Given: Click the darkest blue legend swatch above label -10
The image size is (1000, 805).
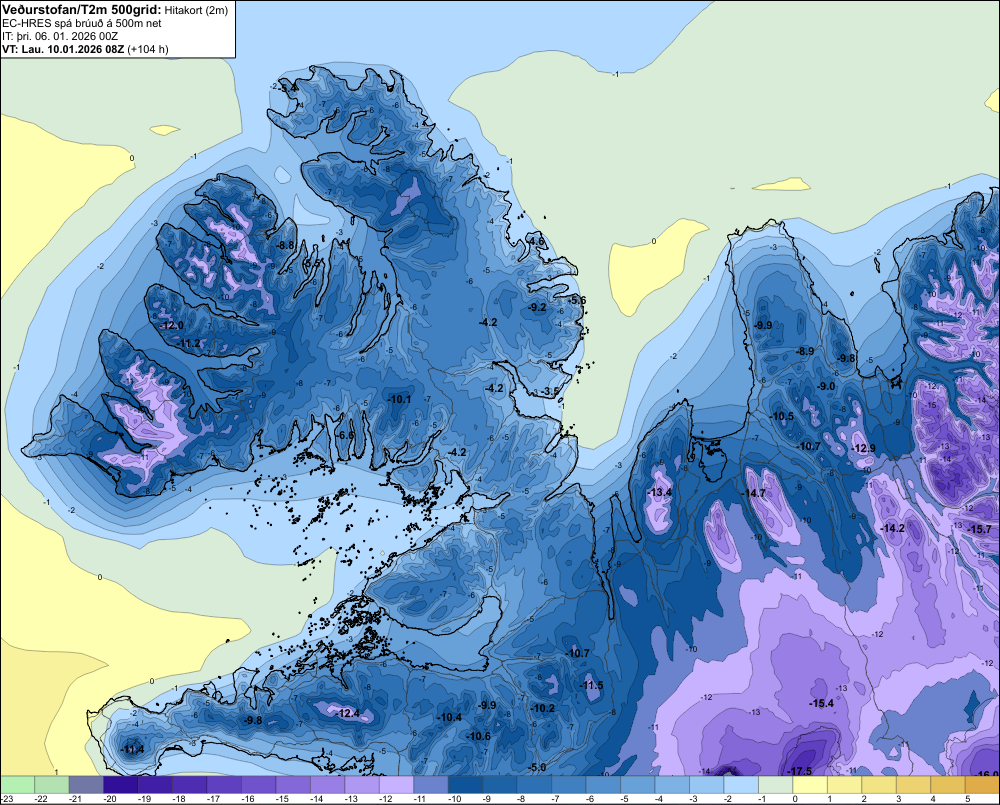Looking at the screenshot, I should click(x=466, y=785).
